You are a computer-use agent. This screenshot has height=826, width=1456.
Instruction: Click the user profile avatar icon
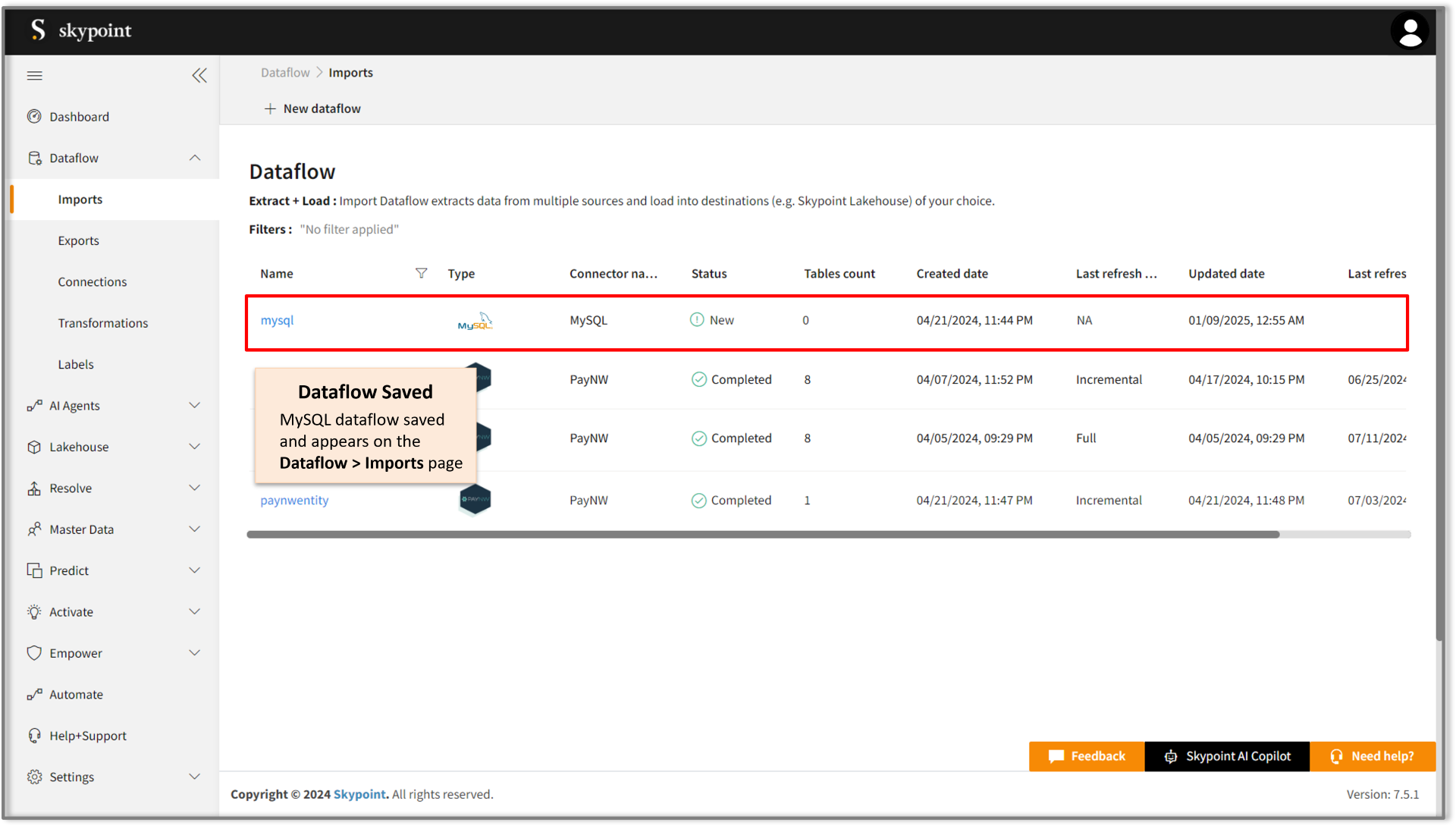[1409, 32]
